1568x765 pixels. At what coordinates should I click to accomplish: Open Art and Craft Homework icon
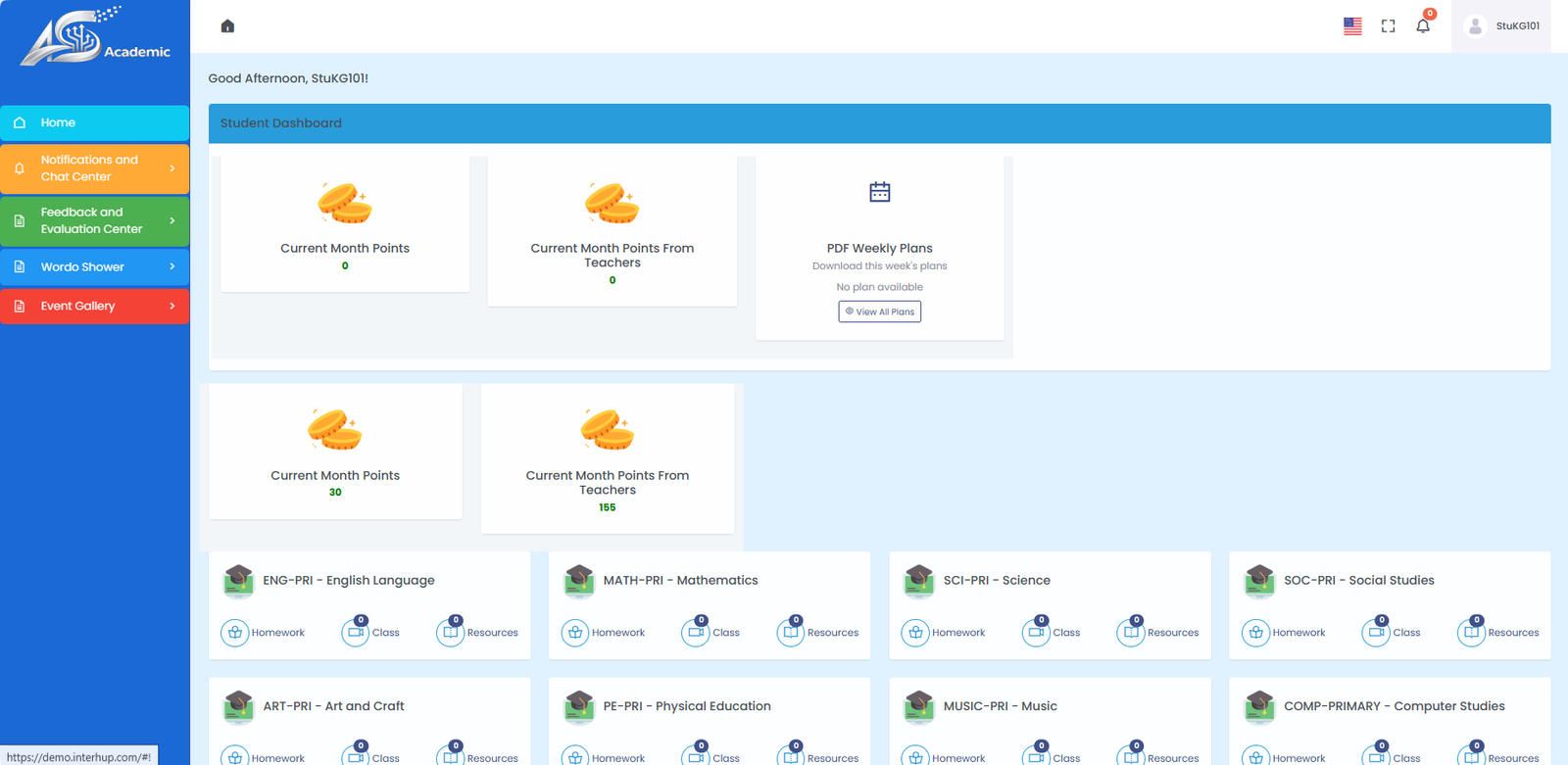235,757
